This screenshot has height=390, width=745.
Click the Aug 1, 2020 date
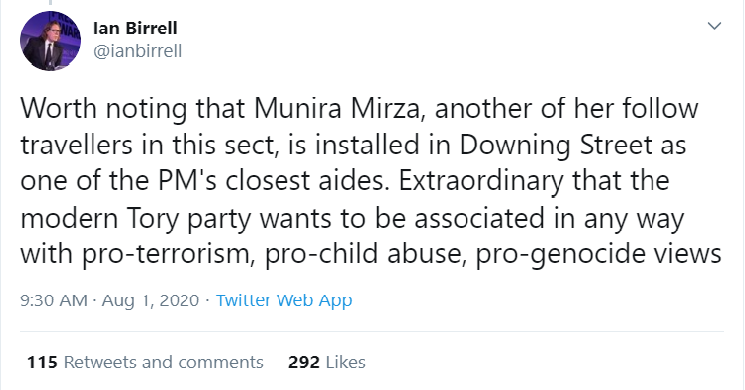click(x=150, y=300)
